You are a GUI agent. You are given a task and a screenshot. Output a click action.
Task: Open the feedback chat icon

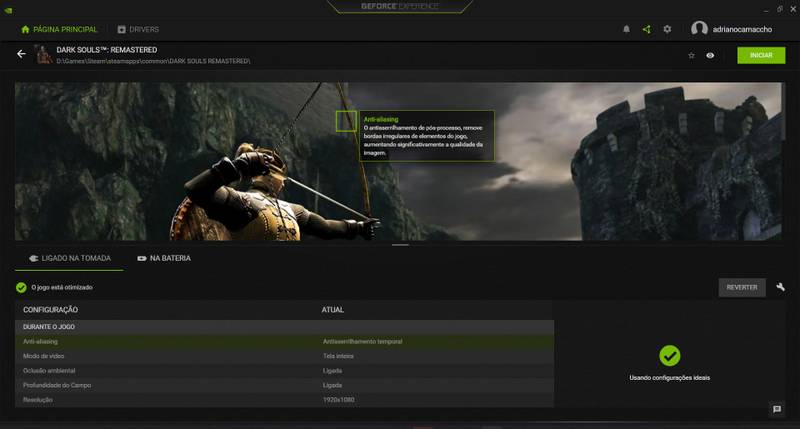[x=777, y=409]
